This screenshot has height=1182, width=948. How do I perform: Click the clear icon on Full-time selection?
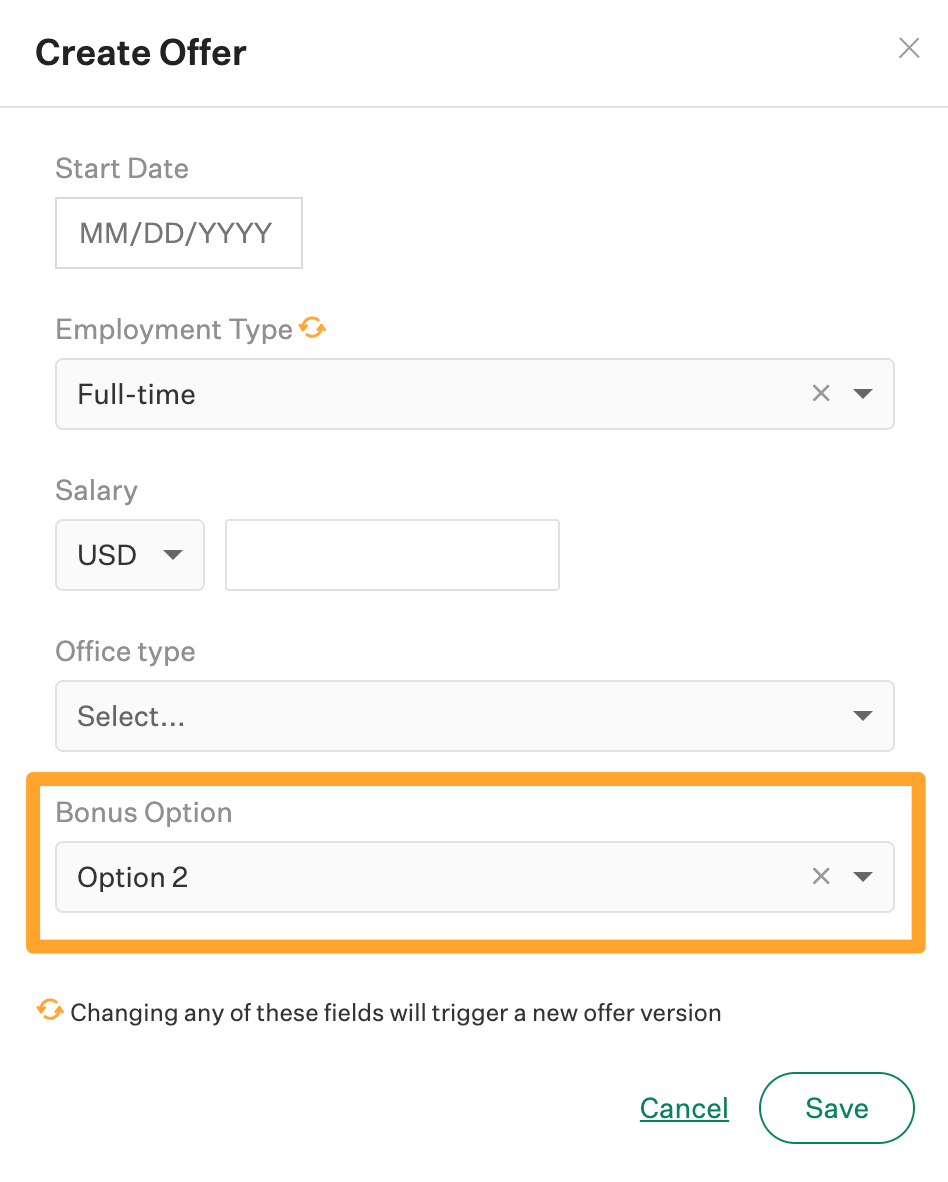click(821, 393)
